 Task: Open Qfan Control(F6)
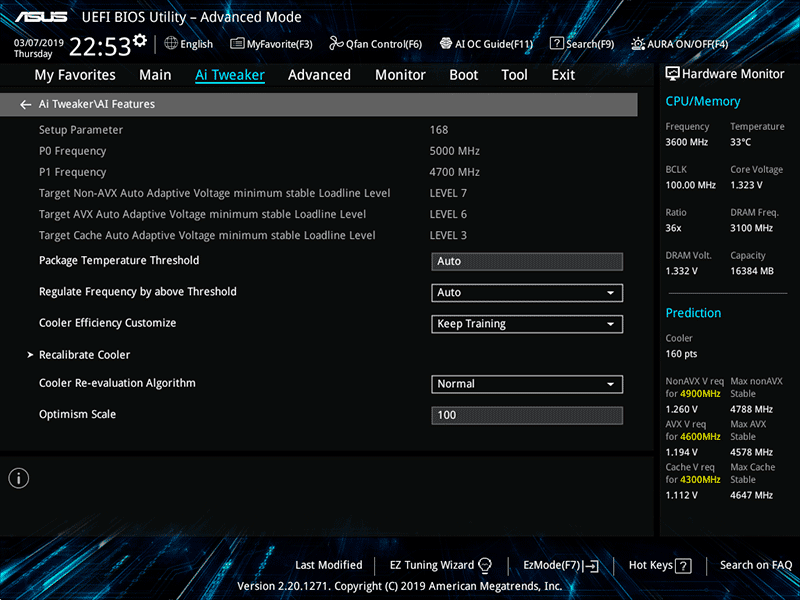tap(376, 44)
